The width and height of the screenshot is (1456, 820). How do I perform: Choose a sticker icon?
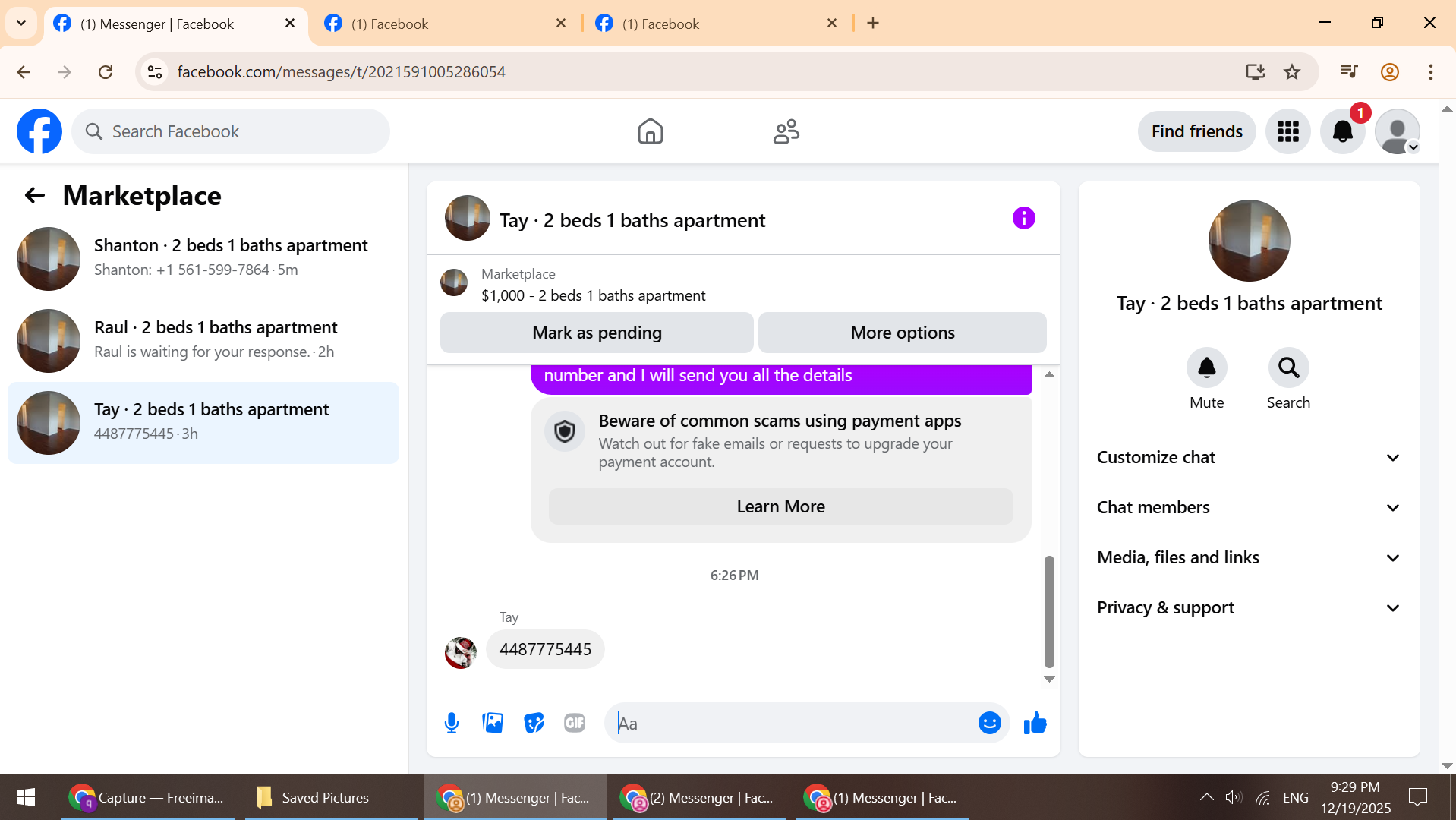point(534,724)
